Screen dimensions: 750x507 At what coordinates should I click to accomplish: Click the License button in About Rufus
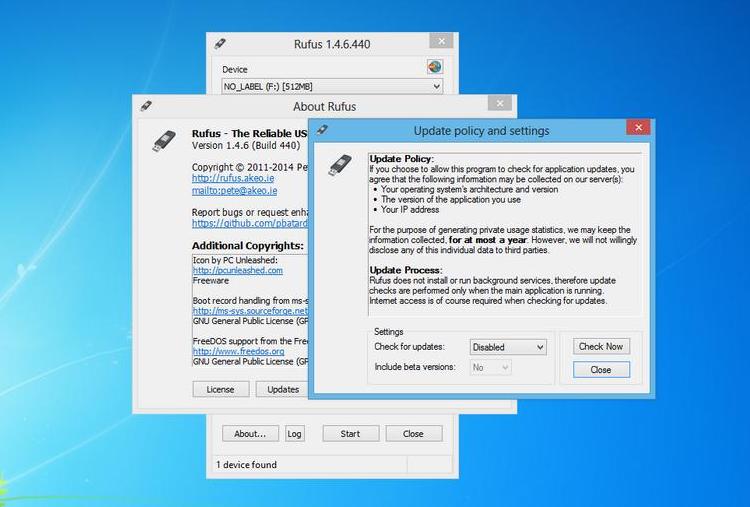(221, 389)
